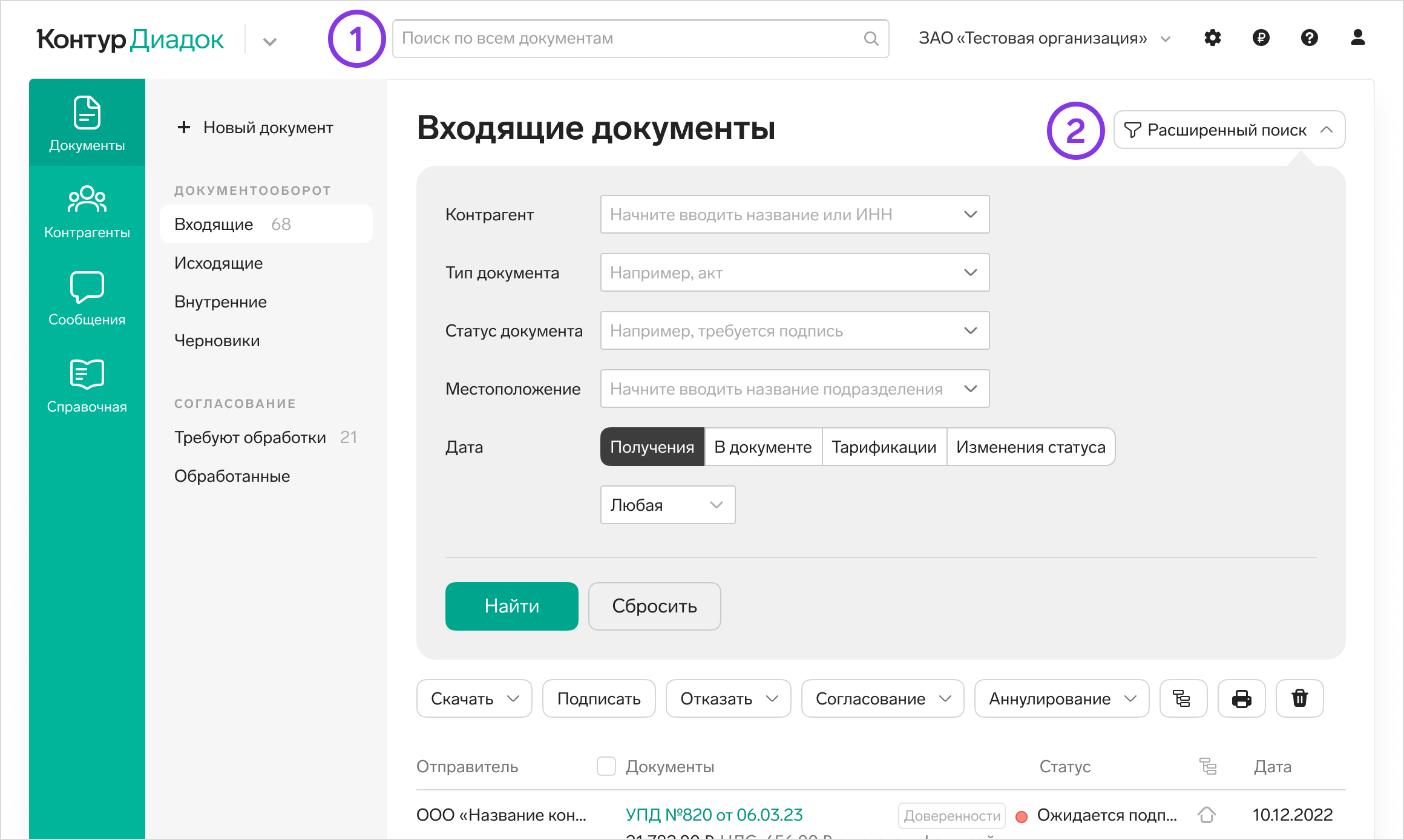This screenshot has width=1404, height=840.
Task: Open the Согласование dropdown button
Action: click(x=882, y=698)
